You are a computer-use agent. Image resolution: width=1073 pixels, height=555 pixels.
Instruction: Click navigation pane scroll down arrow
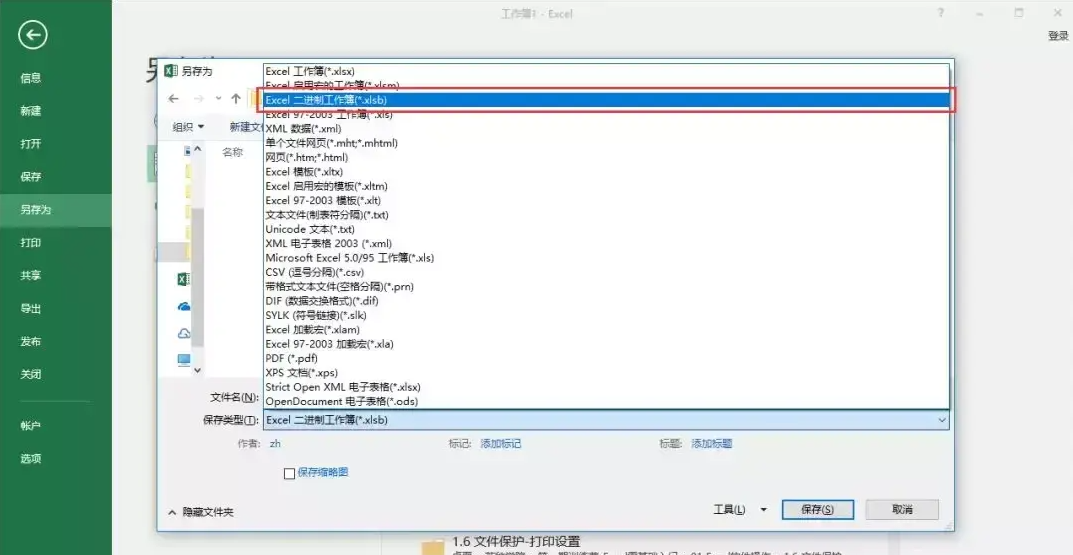pos(198,370)
